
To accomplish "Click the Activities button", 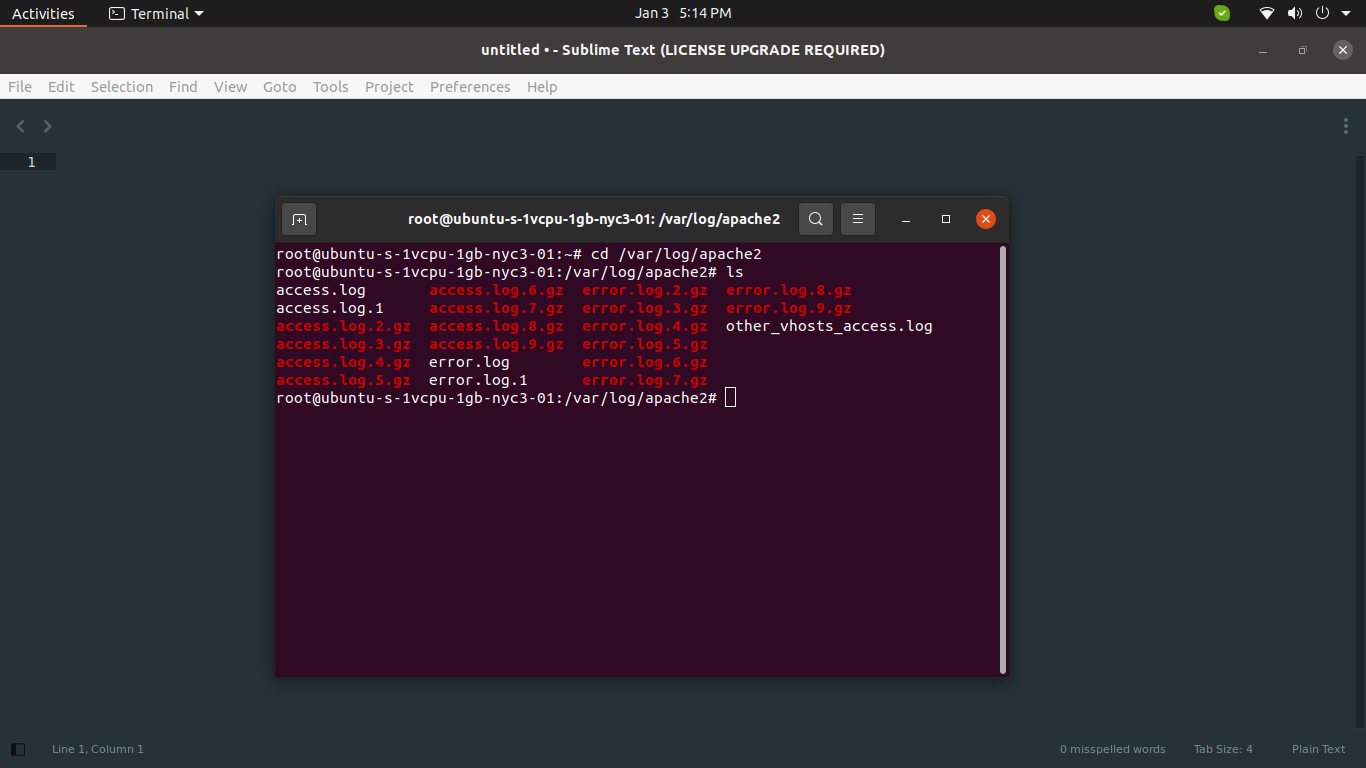I will click(x=43, y=13).
